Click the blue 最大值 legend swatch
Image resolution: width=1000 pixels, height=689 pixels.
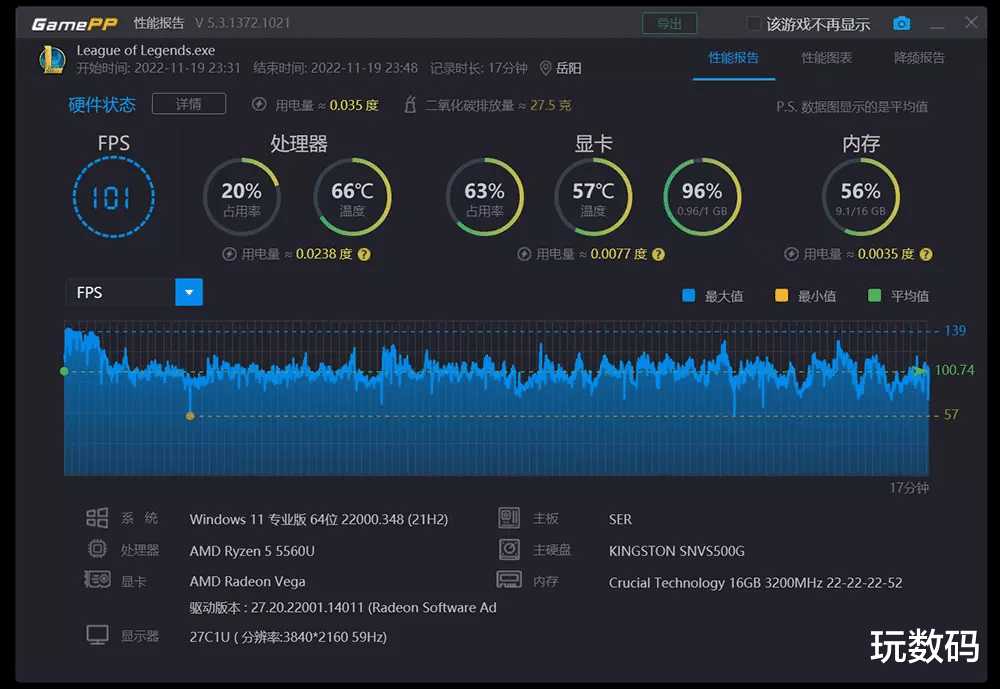tap(688, 295)
